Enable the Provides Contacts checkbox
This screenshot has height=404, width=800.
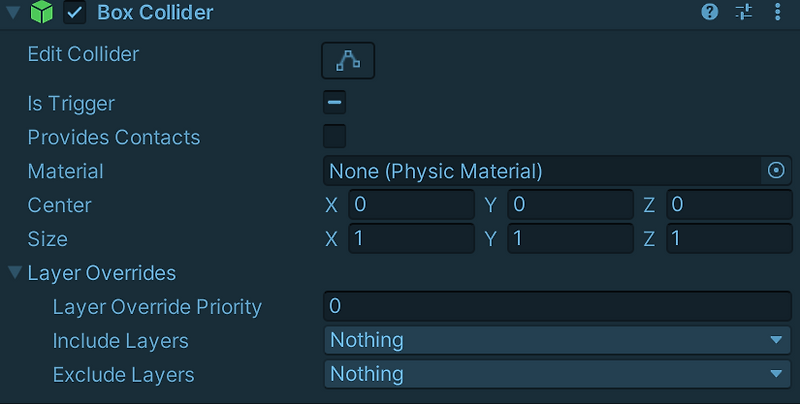pos(335,137)
